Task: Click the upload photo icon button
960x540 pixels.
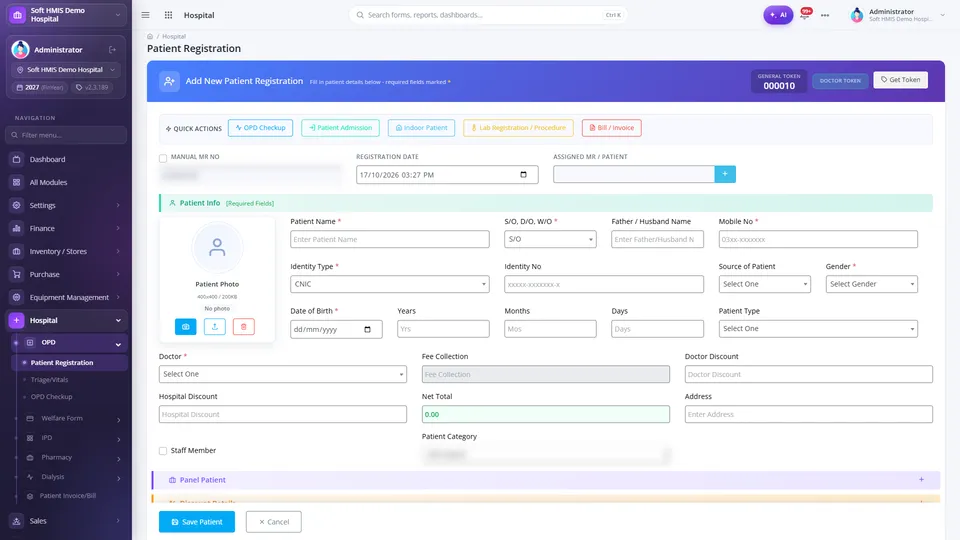Action: click(x=214, y=326)
